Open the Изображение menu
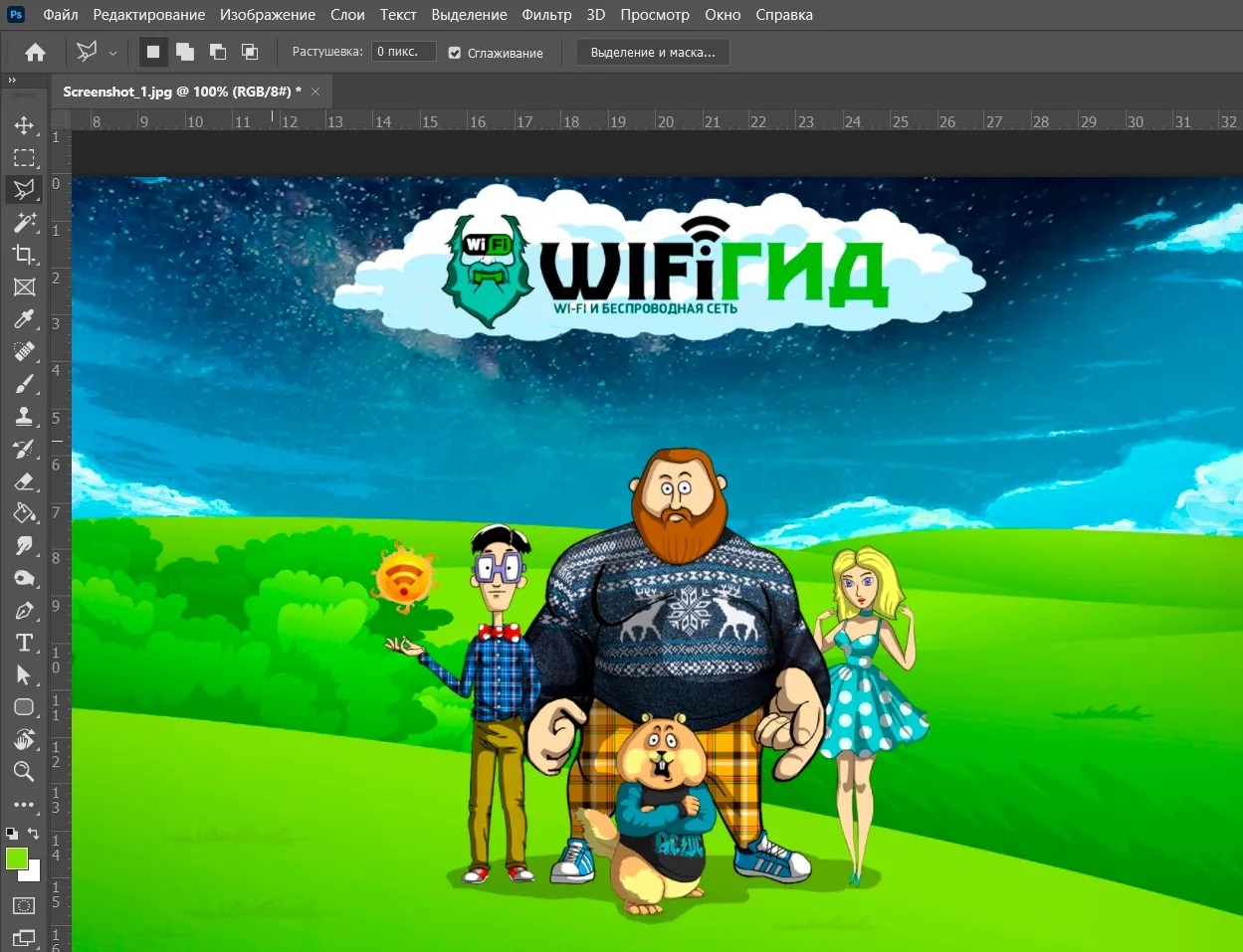Viewport: 1243px width, 952px height. click(x=268, y=15)
